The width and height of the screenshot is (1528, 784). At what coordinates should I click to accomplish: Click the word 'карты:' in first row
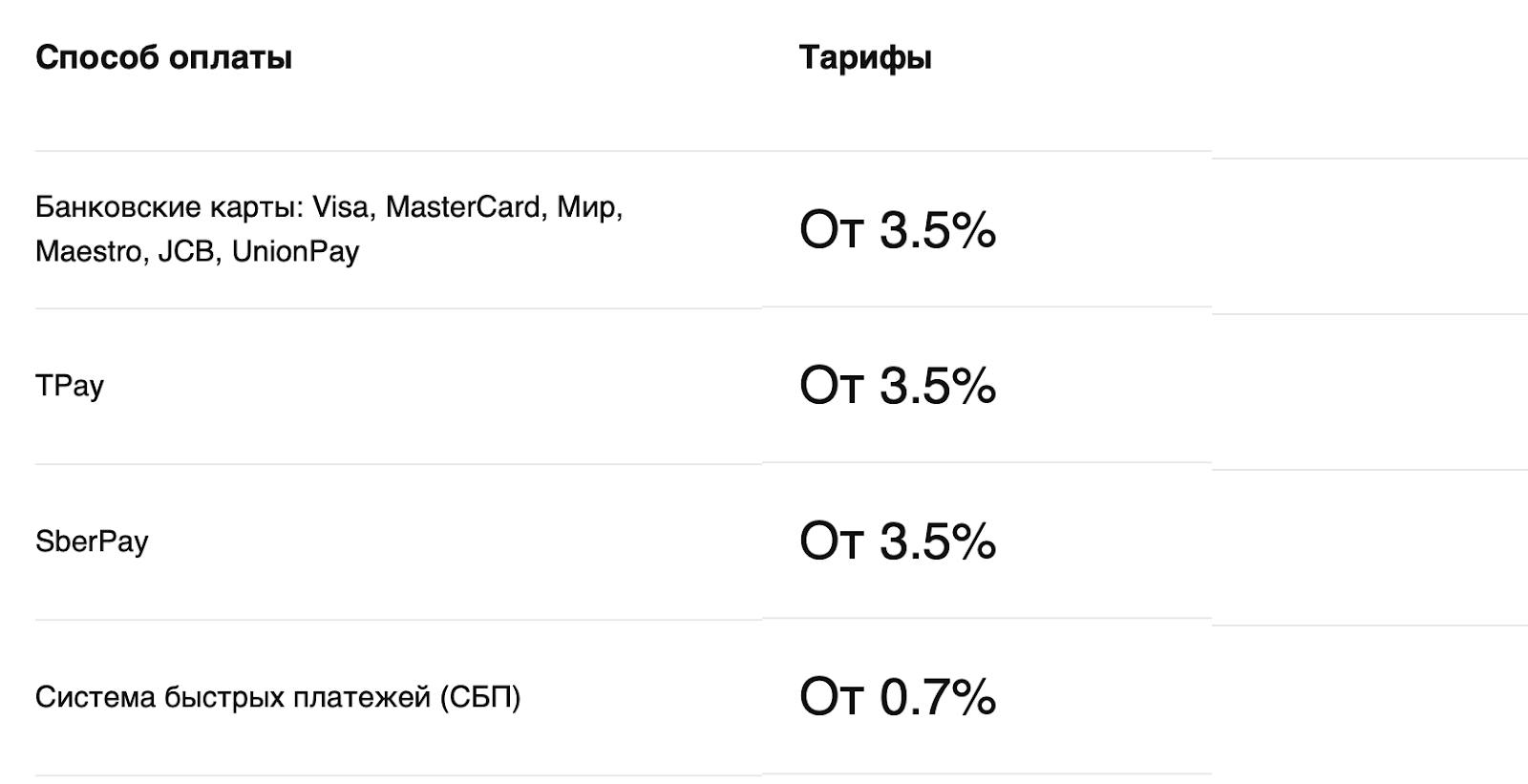257,207
